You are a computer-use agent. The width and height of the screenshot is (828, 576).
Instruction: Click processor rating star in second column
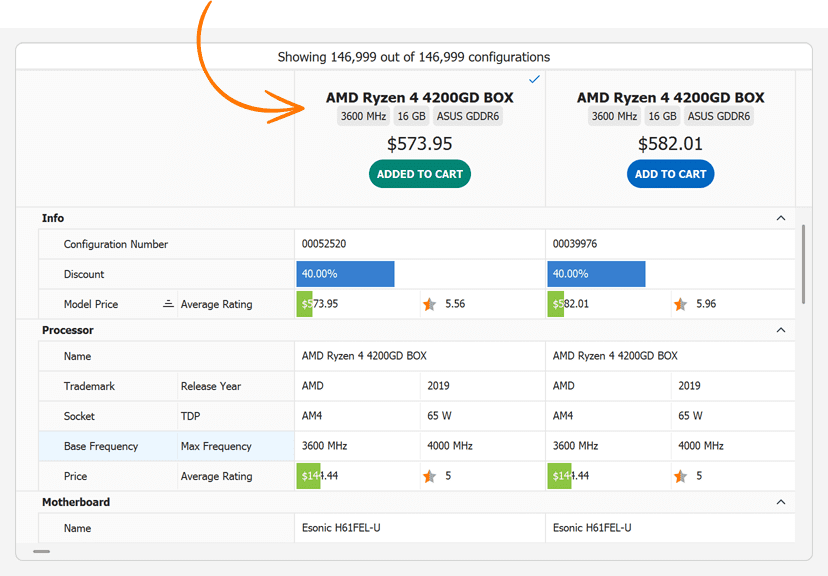click(680, 476)
